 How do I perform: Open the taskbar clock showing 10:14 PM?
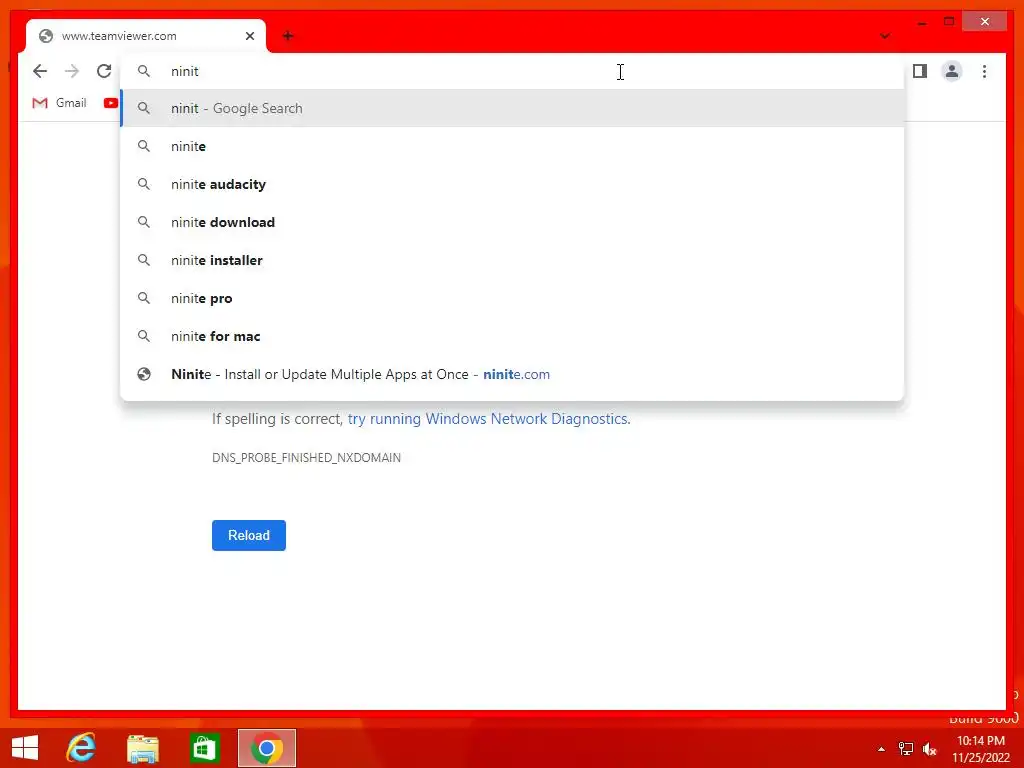click(981, 749)
